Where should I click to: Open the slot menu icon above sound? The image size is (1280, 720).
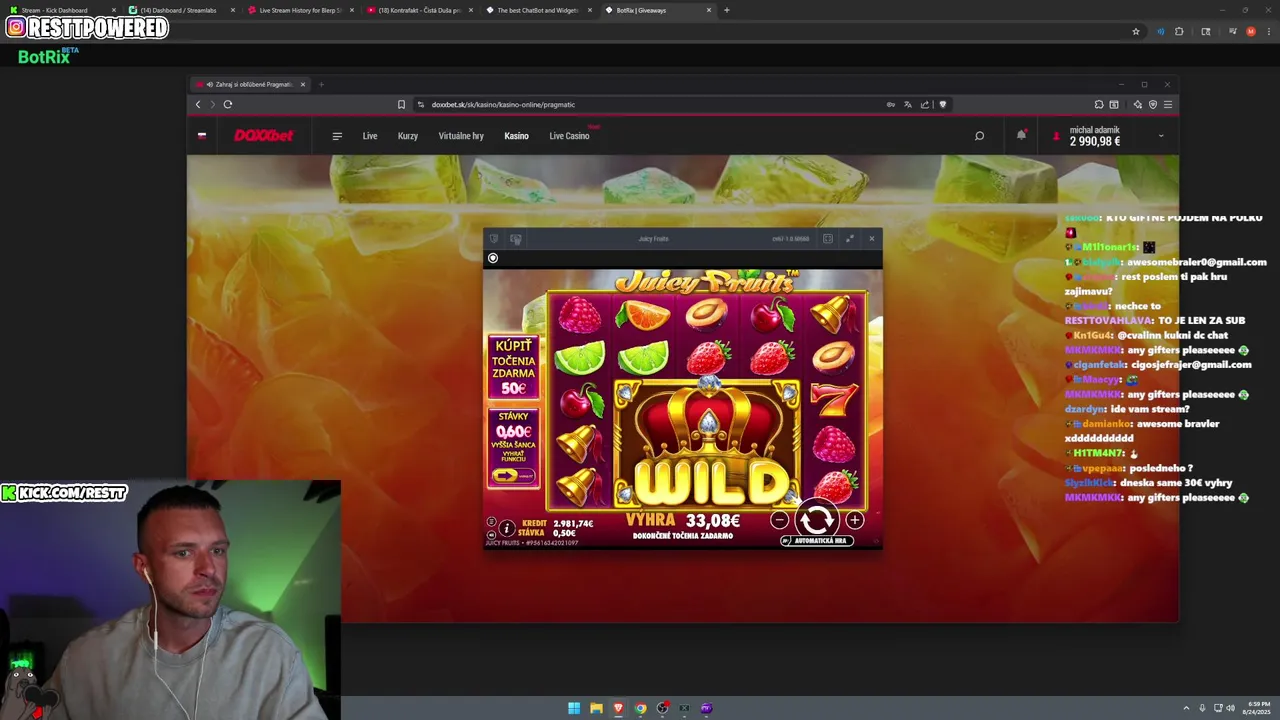tap(491, 522)
